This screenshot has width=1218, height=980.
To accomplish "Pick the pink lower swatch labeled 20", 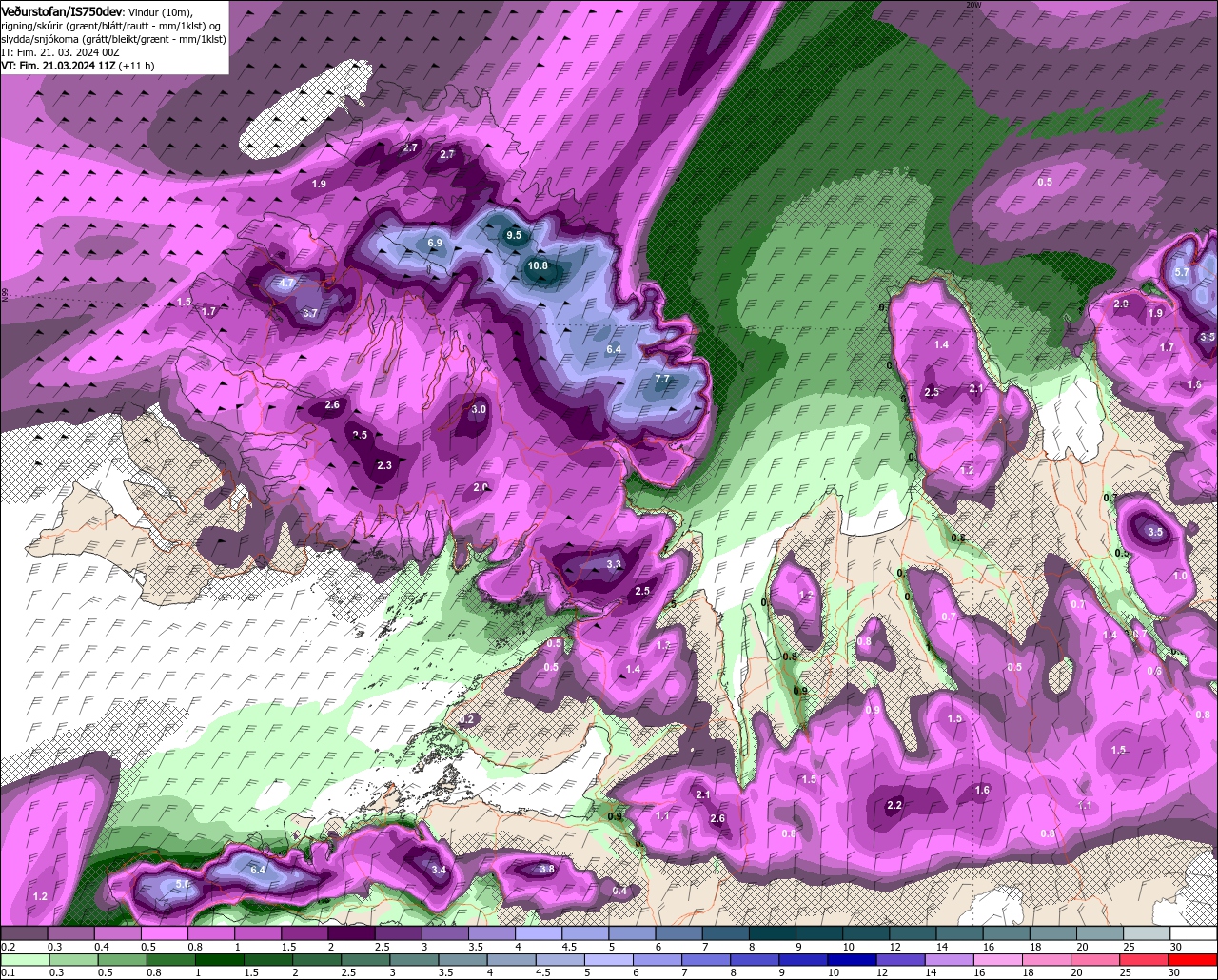I will pos(1096,960).
